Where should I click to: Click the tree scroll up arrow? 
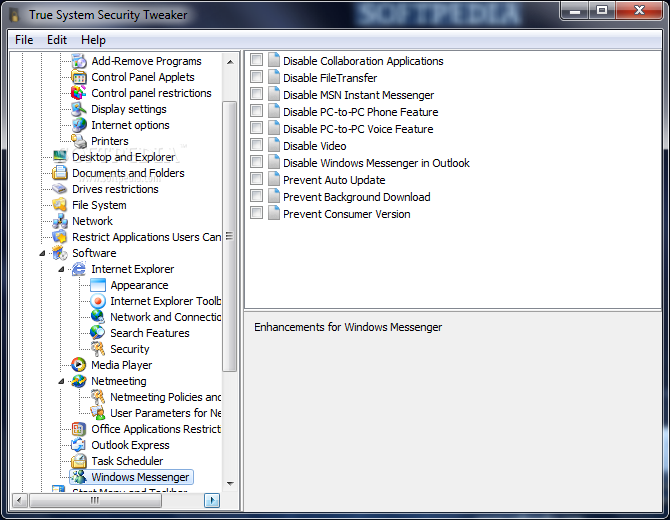(x=230, y=62)
